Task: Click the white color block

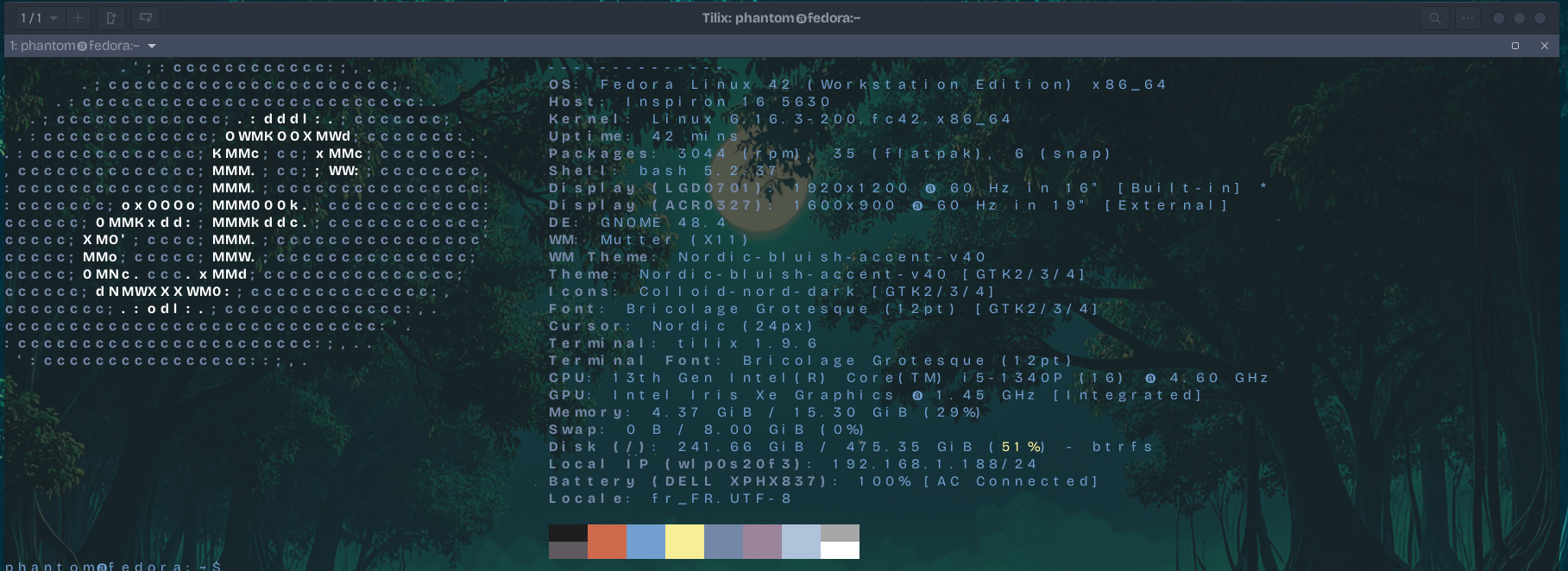Action: tap(840, 550)
